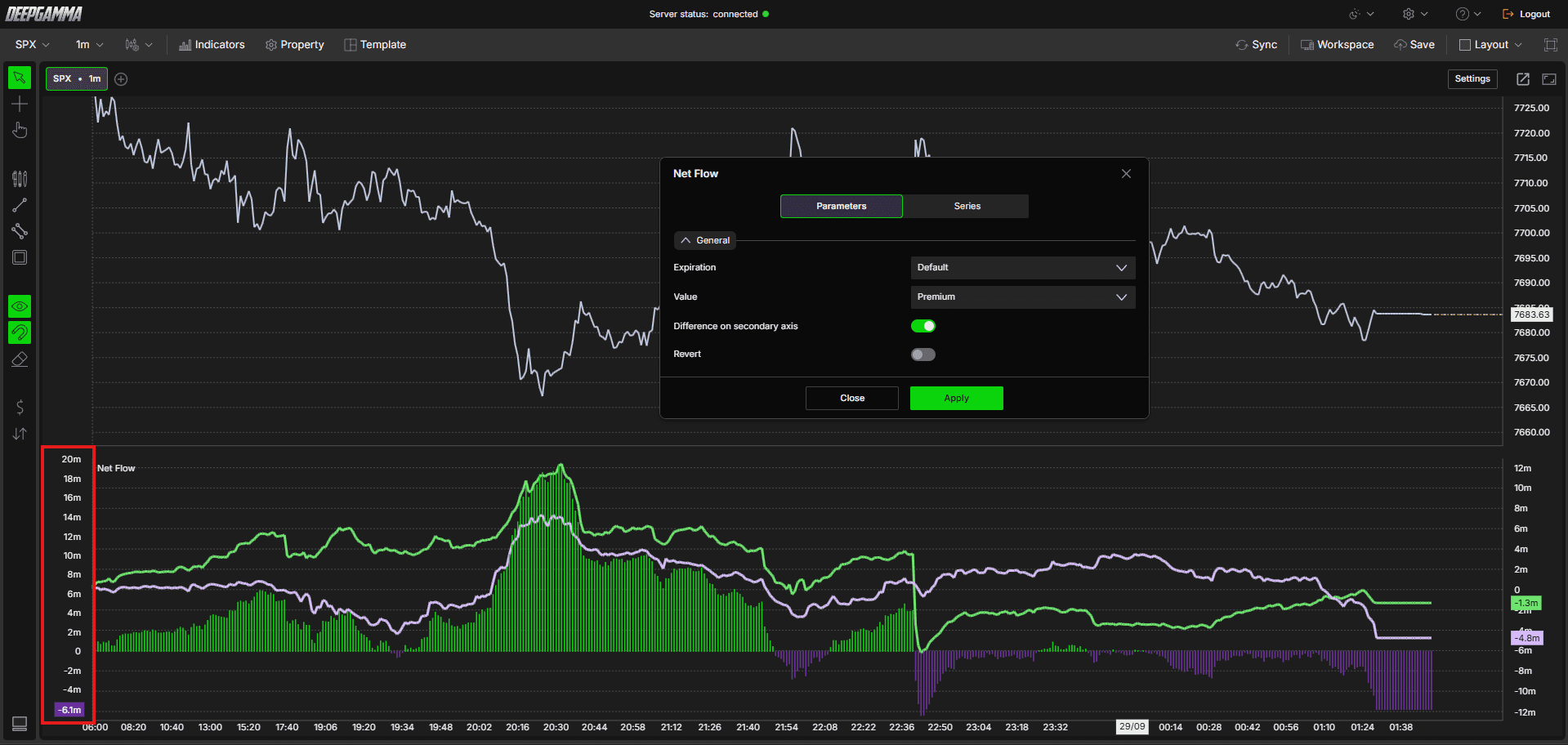Click the Close button in dialog
Screen dimensions: 1568x745
(852, 399)
